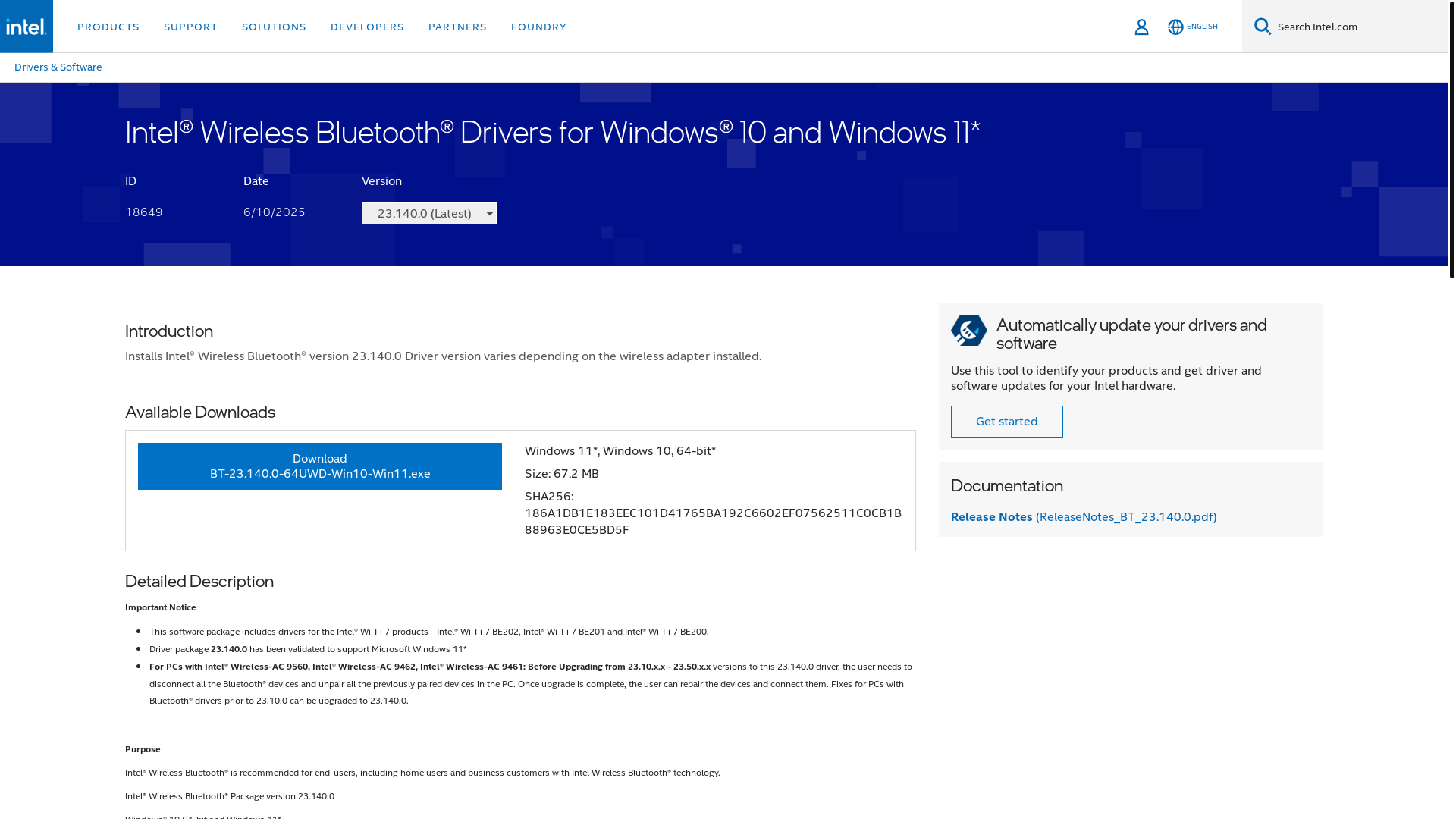
Task: Open the Foundry menu
Action: (538, 27)
